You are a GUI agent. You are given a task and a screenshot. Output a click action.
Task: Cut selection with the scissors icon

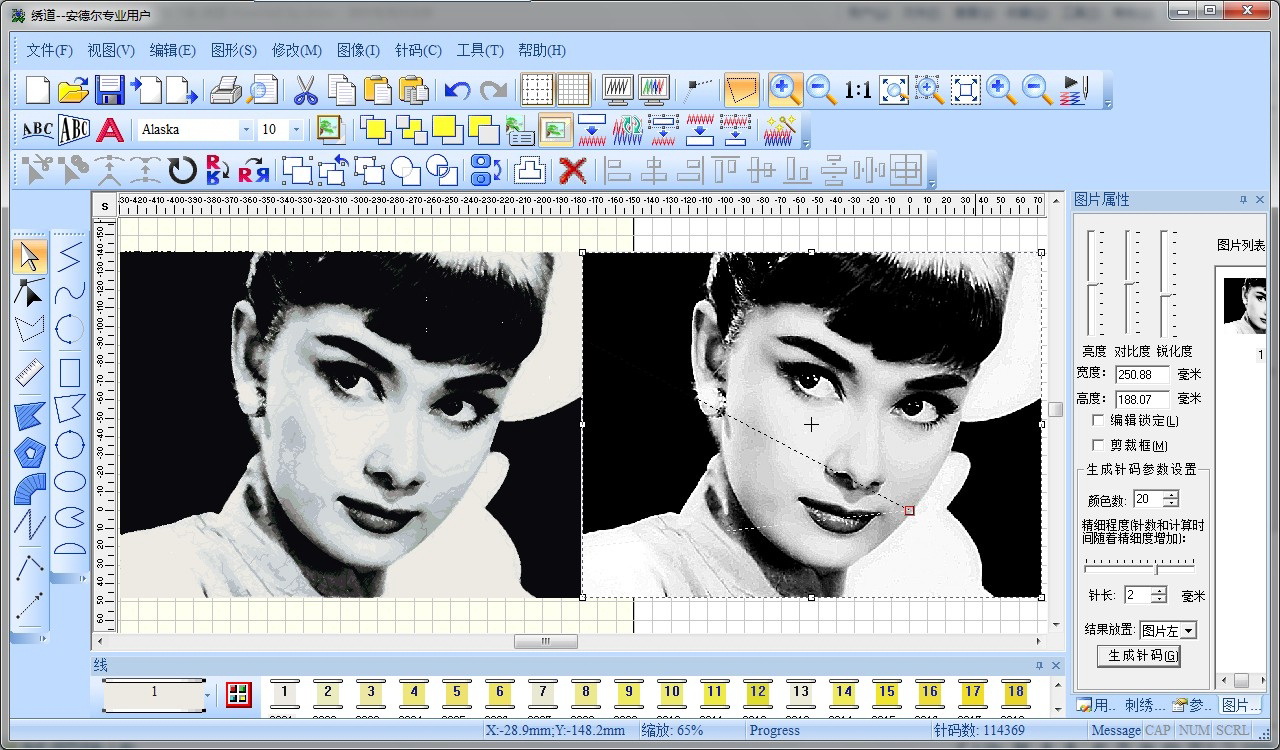click(305, 90)
